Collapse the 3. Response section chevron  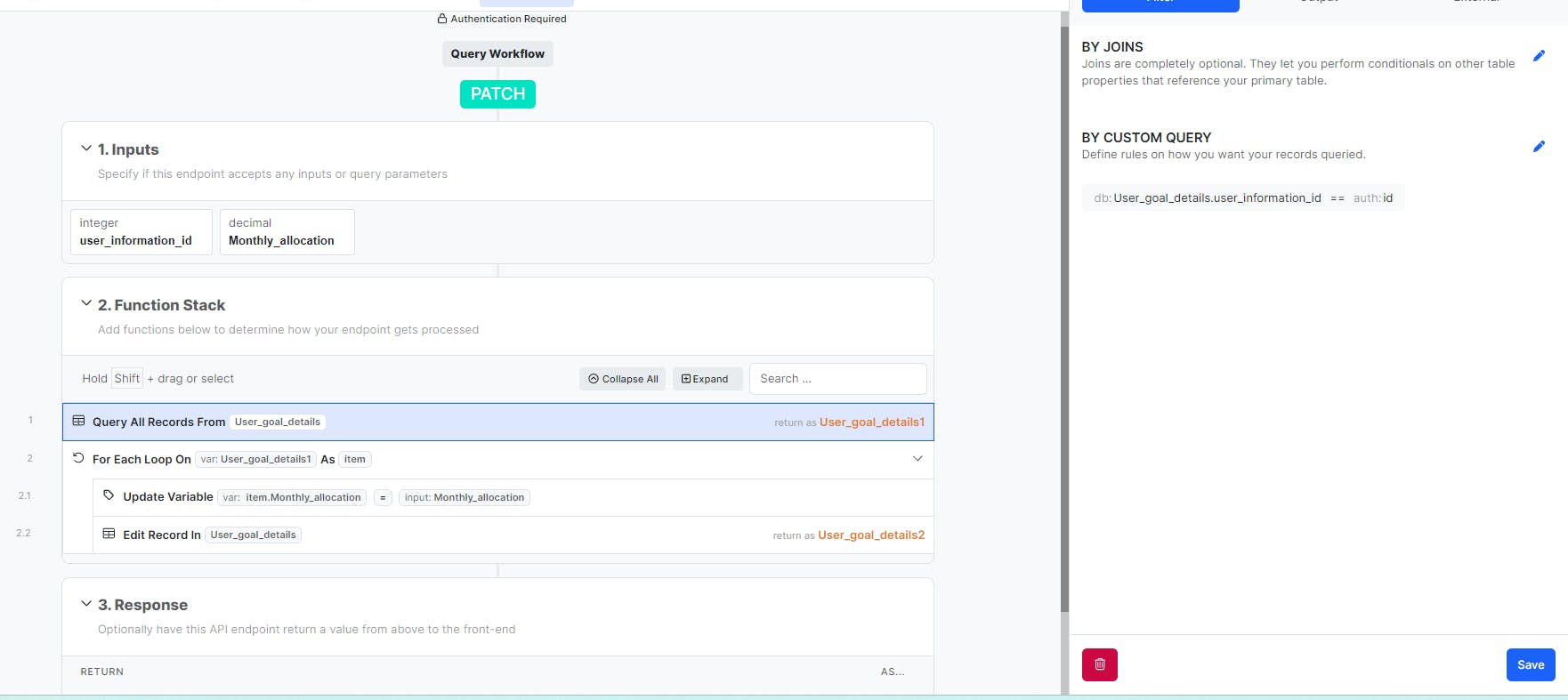pos(86,604)
